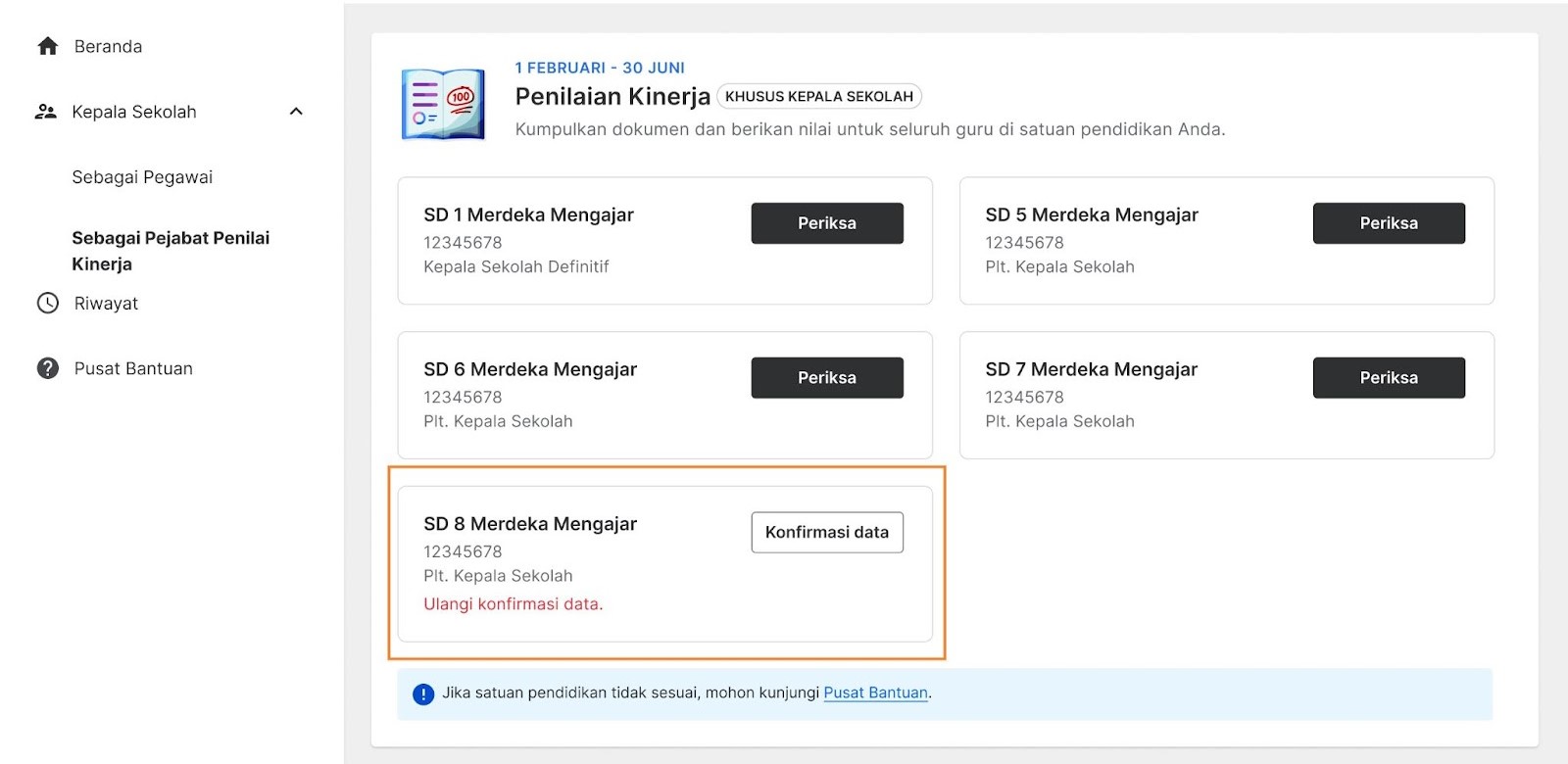The image size is (1568, 764).
Task: Click Plt. Kepala Sekolah under SD 5
Action: 1059,266
